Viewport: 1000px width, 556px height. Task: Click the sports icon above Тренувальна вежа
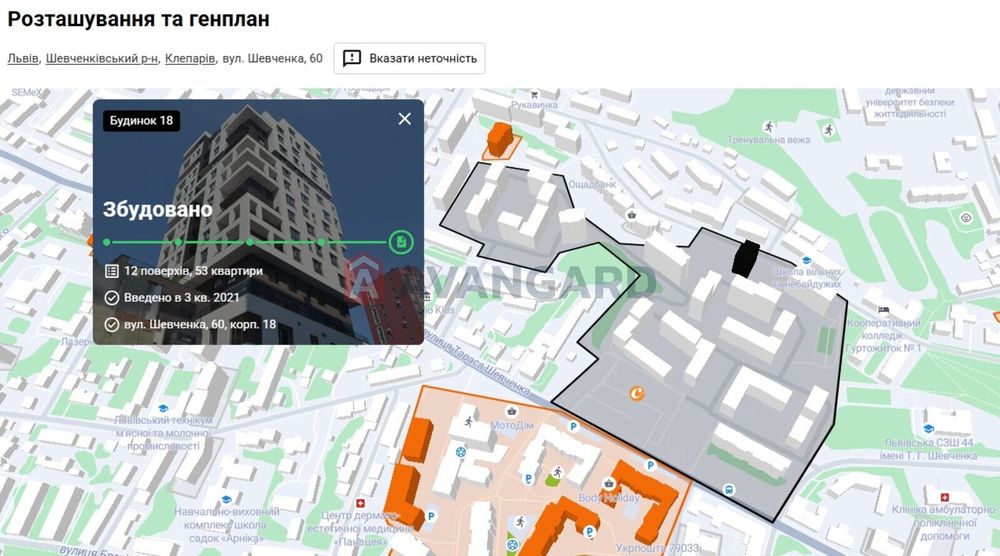769,126
